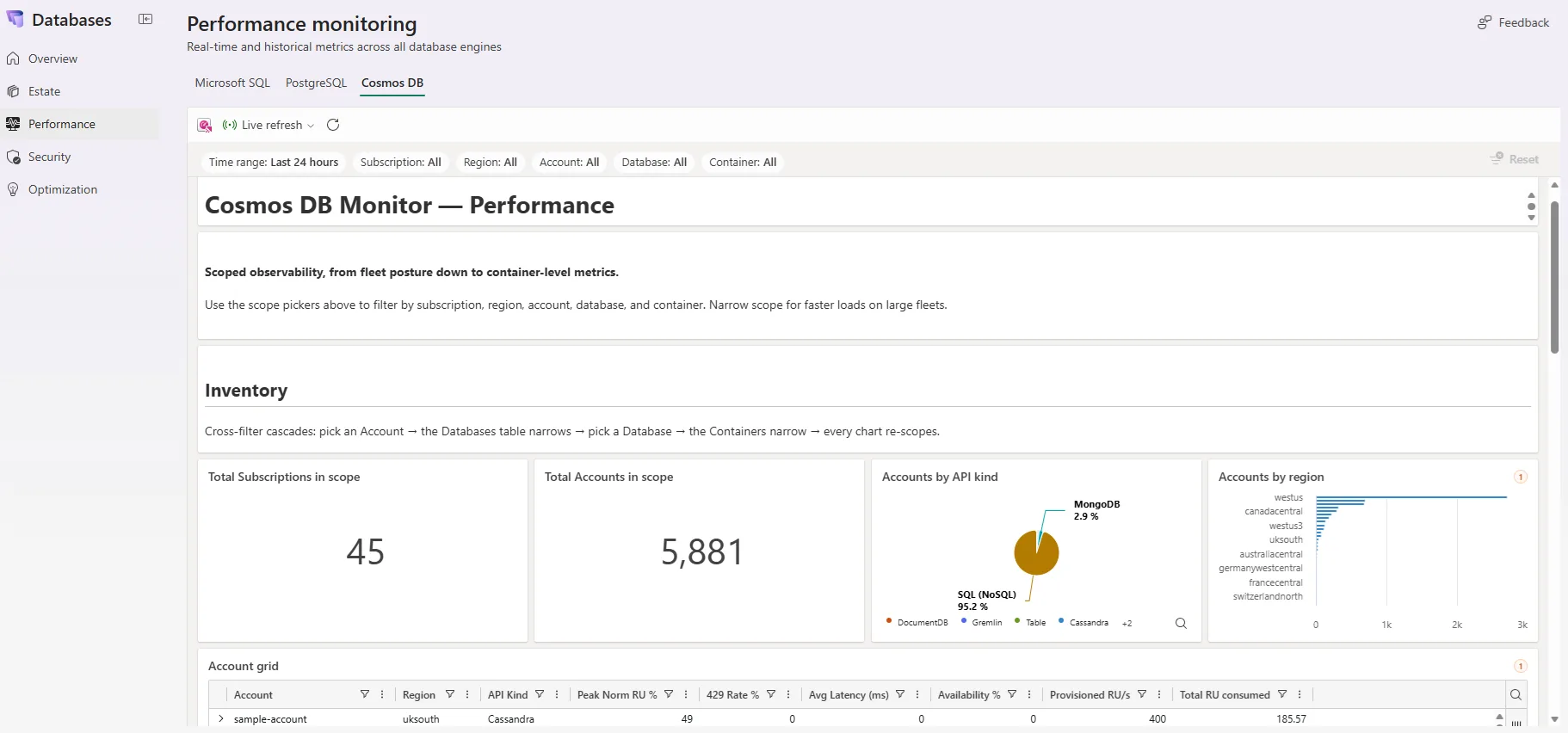Image resolution: width=1568 pixels, height=733 pixels.
Task: Show the +2 hidden legend entries
Action: click(x=1127, y=623)
